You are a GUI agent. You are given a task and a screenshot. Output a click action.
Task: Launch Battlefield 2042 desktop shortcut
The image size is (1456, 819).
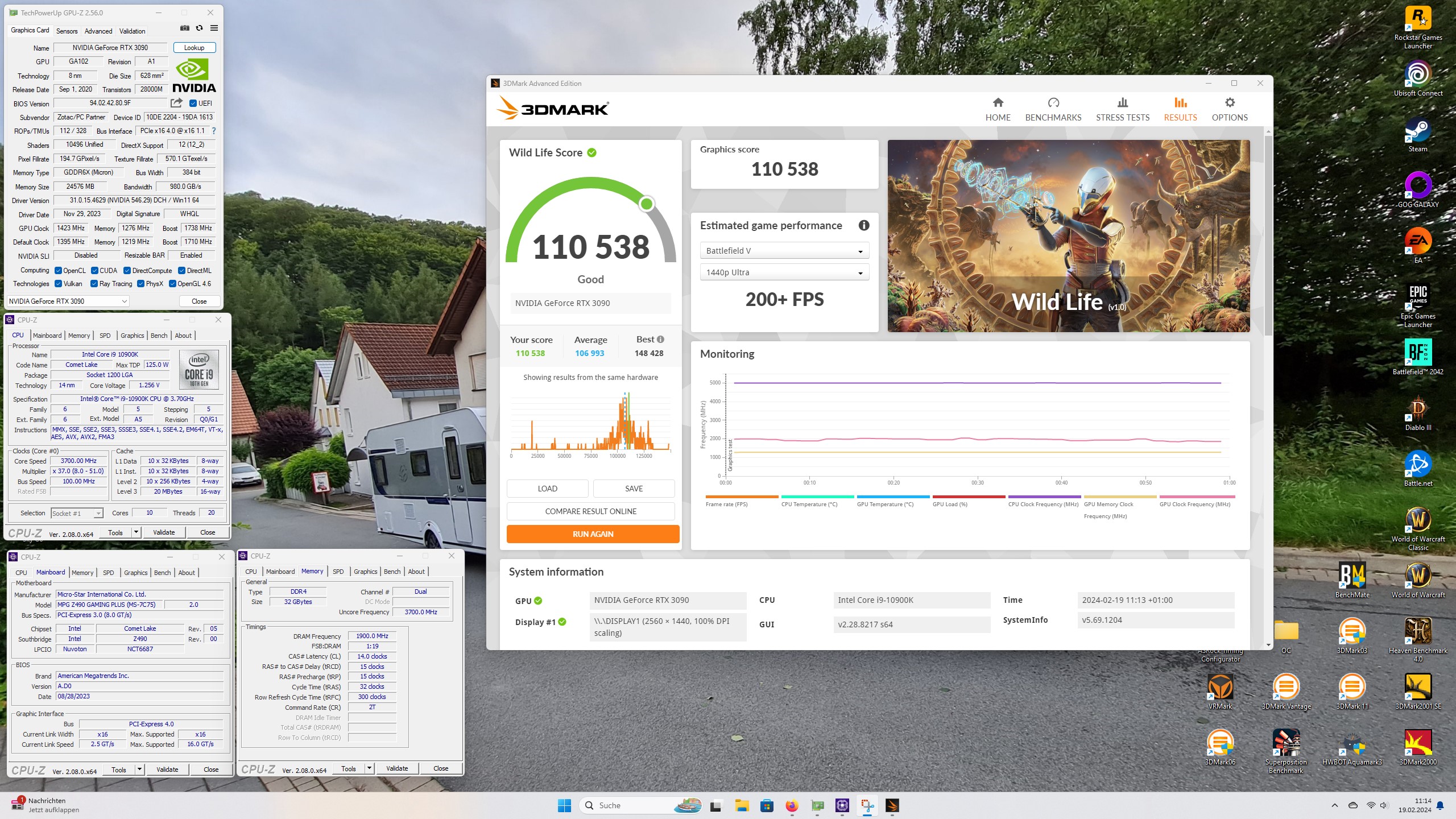[1418, 357]
